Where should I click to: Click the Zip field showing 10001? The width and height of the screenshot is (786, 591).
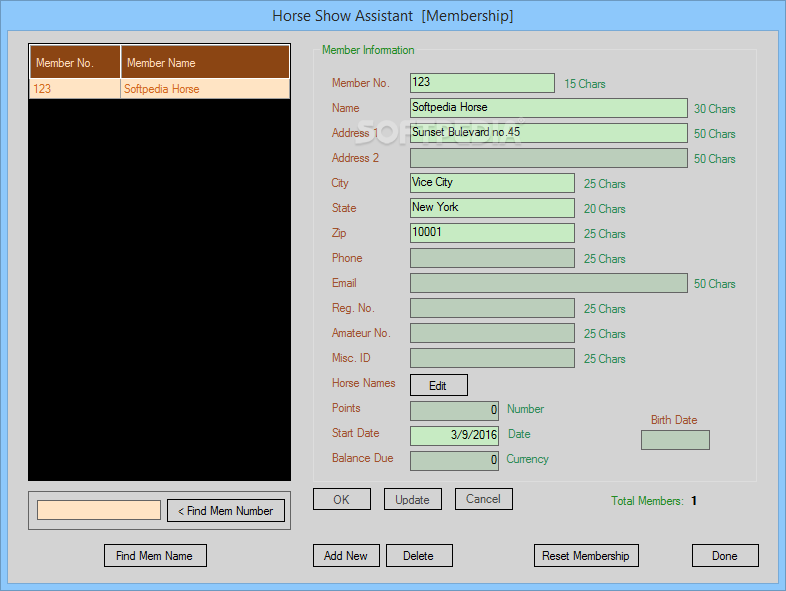(x=492, y=233)
